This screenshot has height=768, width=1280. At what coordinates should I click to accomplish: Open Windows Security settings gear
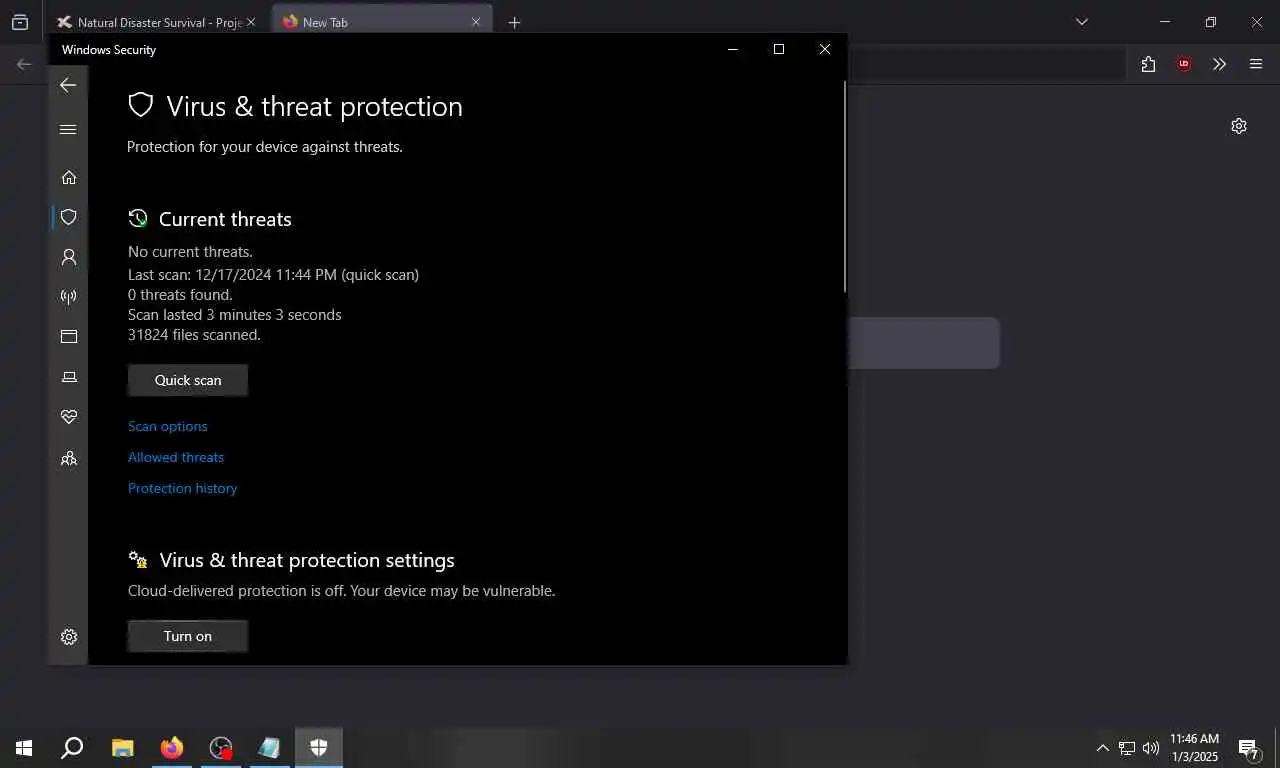coord(69,637)
